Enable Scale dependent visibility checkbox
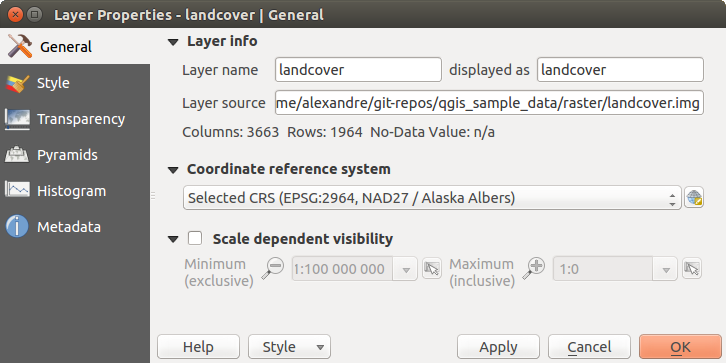 [195, 238]
